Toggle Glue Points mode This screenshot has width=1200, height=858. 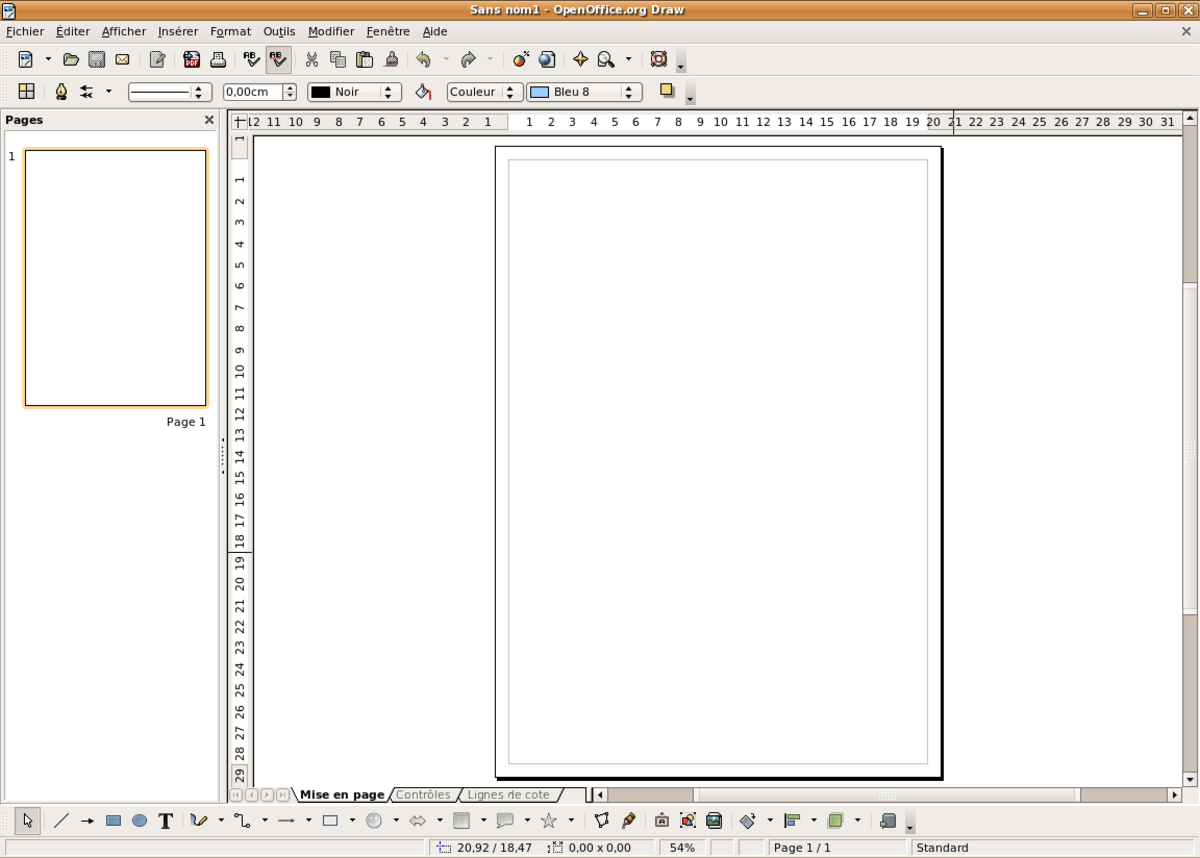pyautogui.click(x=628, y=821)
